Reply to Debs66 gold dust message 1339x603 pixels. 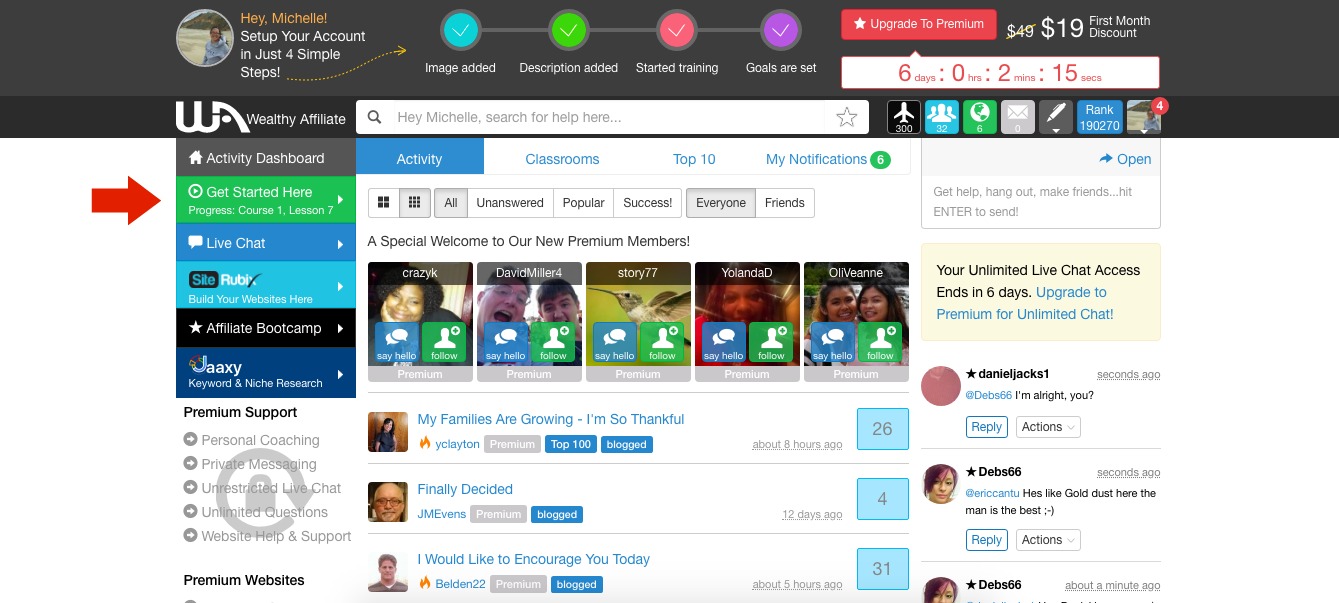pyautogui.click(x=986, y=540)
